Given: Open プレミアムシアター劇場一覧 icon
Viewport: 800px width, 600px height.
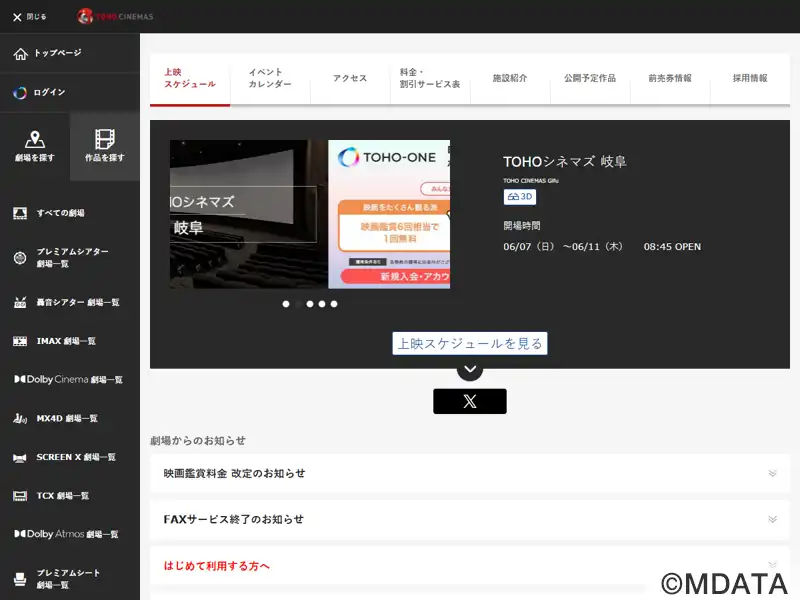Looking at the screenshot, I should pos(20,258).
